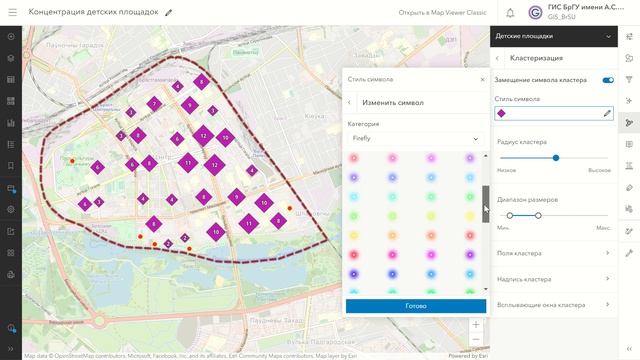Viewport: 640px width, 360px height.
Task: Select the highlighted Aggregation clustering icon
Action: tap(629, 123)
